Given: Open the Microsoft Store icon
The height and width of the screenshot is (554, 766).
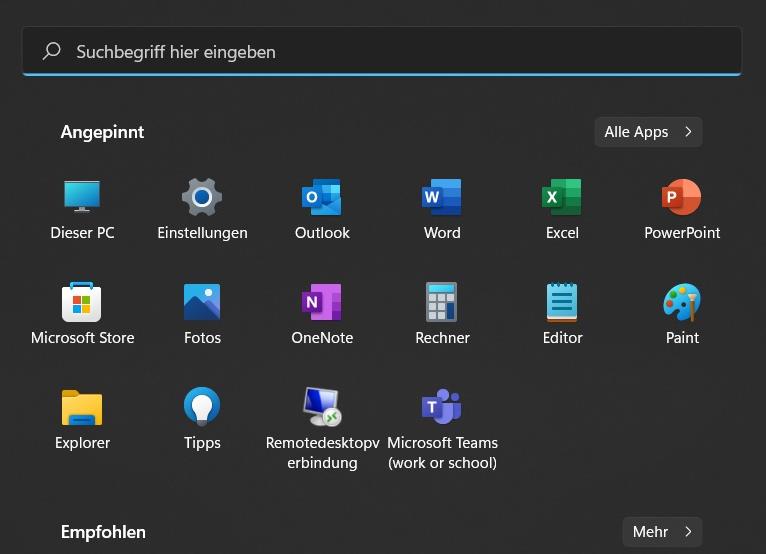Looking at the screenshot, I should [82, 302].
